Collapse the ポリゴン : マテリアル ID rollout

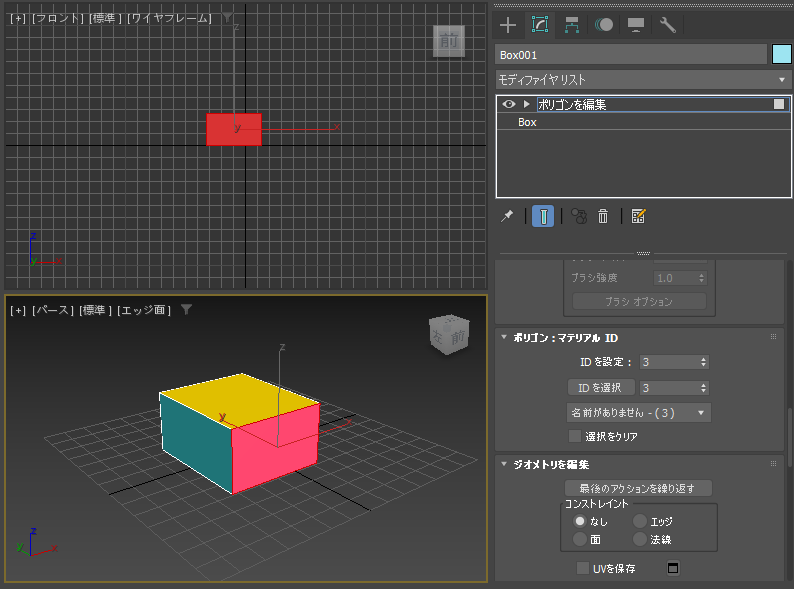coord(504,337)
